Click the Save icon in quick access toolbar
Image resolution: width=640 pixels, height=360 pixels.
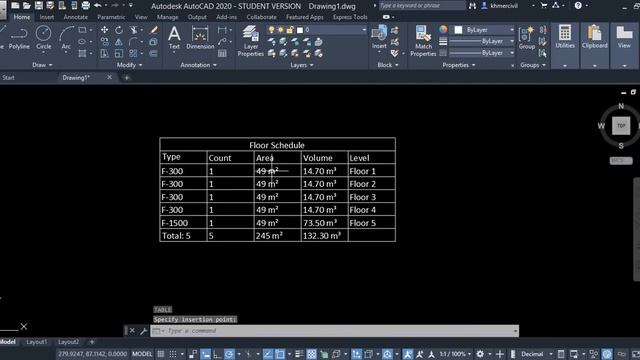38,6
